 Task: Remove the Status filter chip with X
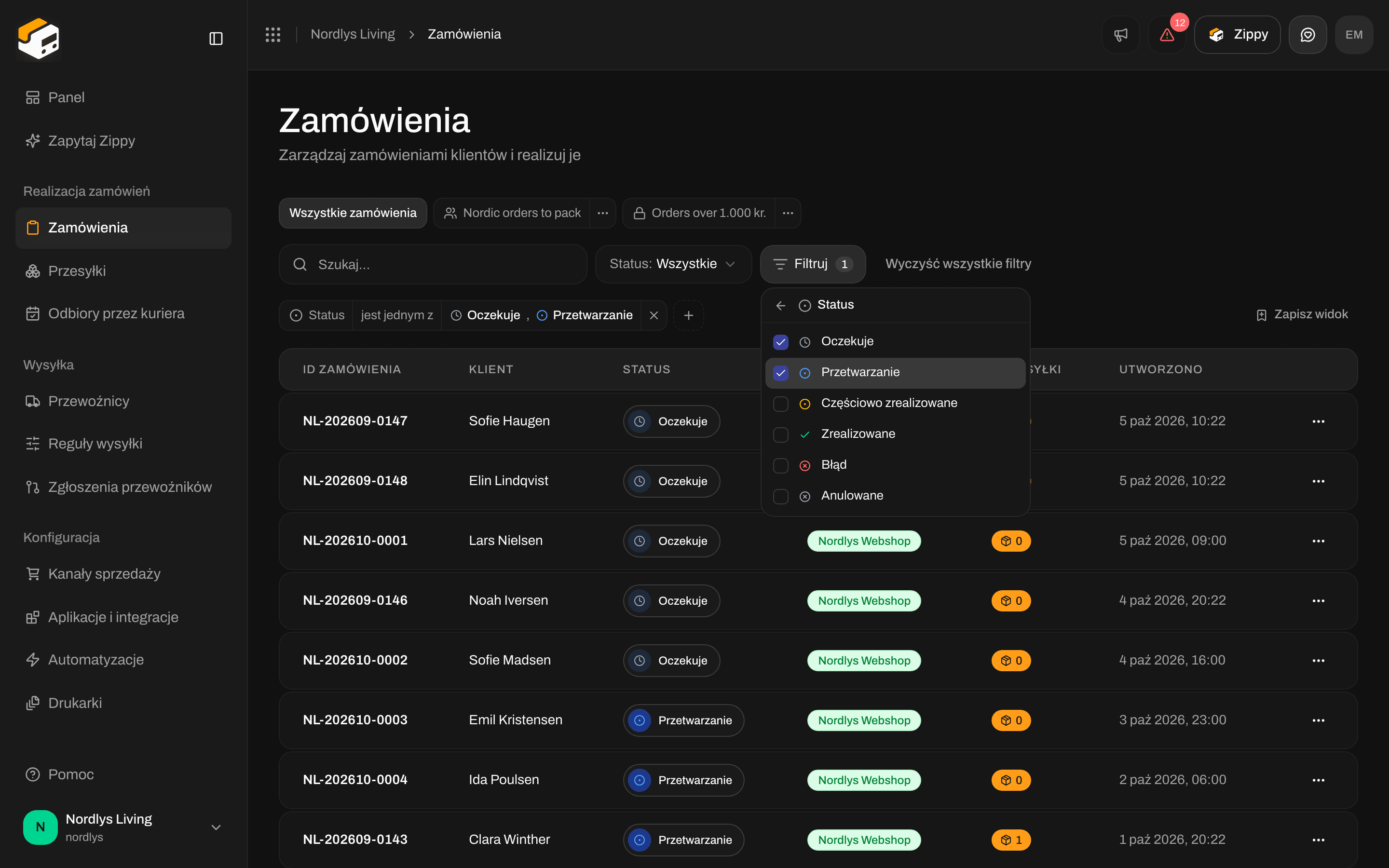654,315
